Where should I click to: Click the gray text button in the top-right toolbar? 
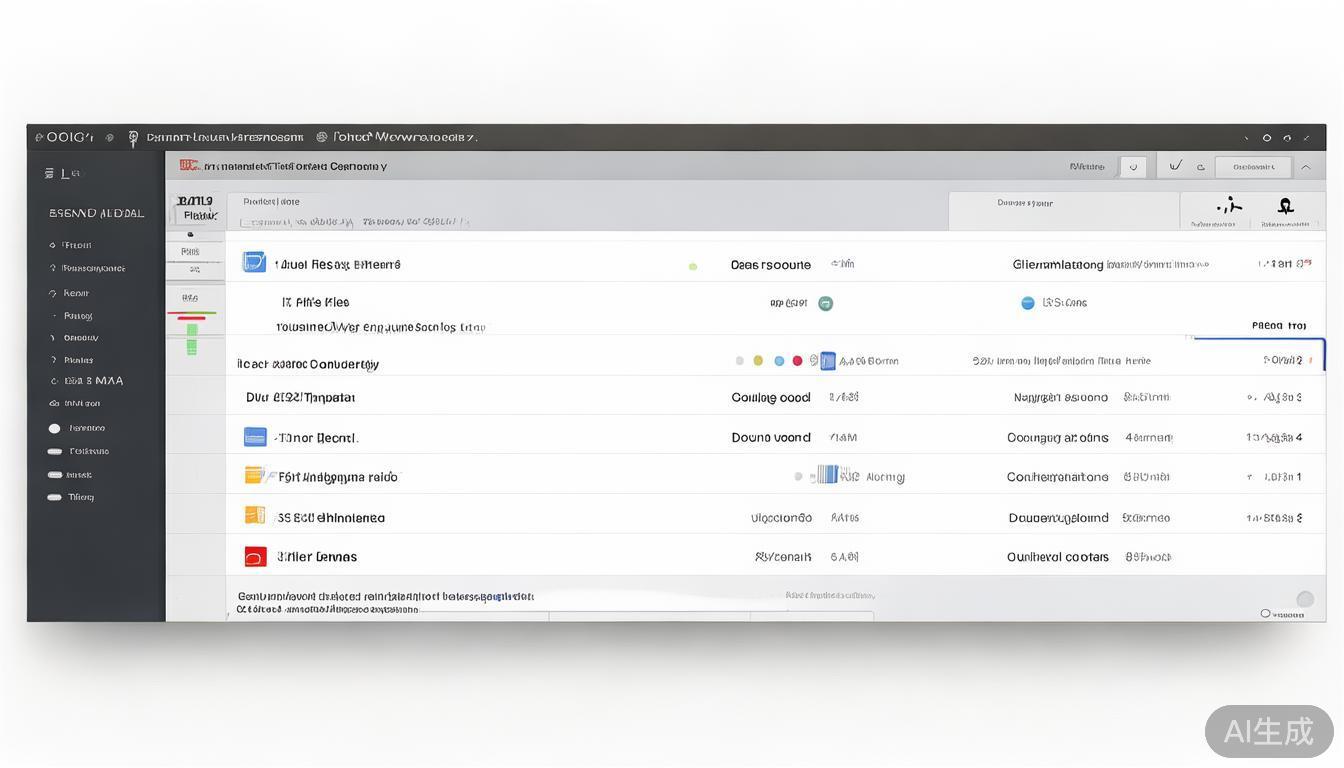[x=1253, y=167]
